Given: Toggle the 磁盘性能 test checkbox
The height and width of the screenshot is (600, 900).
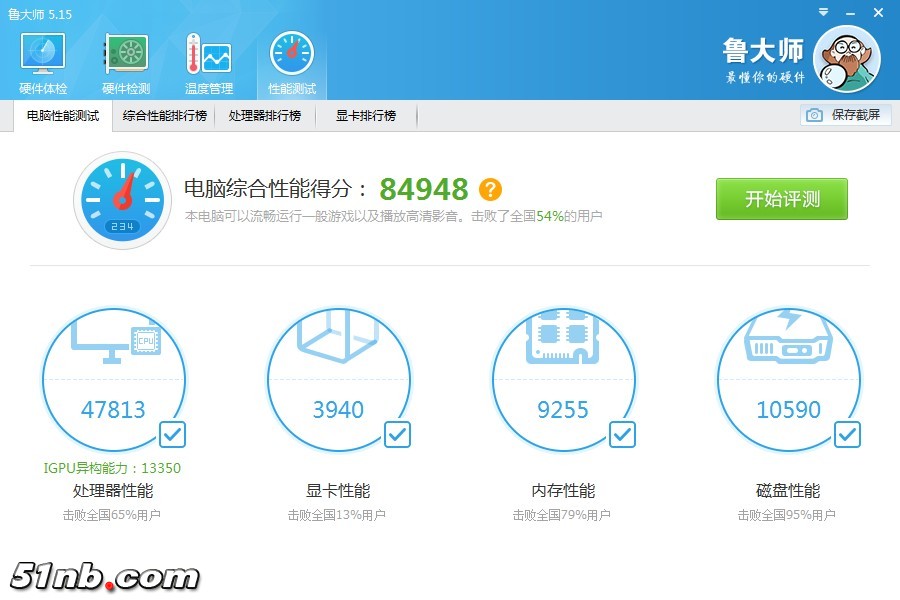Looking at the screenshot, I should point(847,434).
